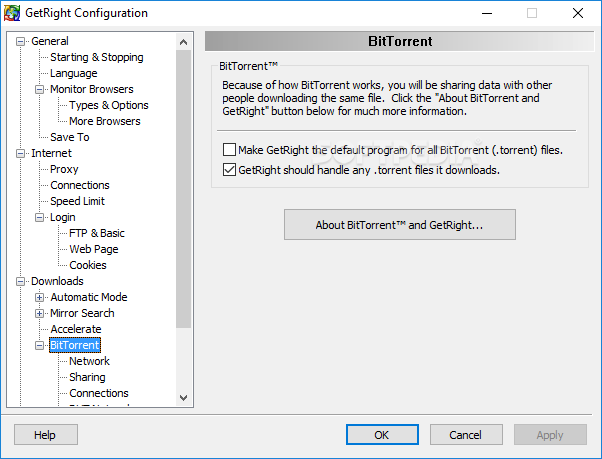Select FTP & Basic login settings
This screenshot has width=602, height=459.
point(97,233)
